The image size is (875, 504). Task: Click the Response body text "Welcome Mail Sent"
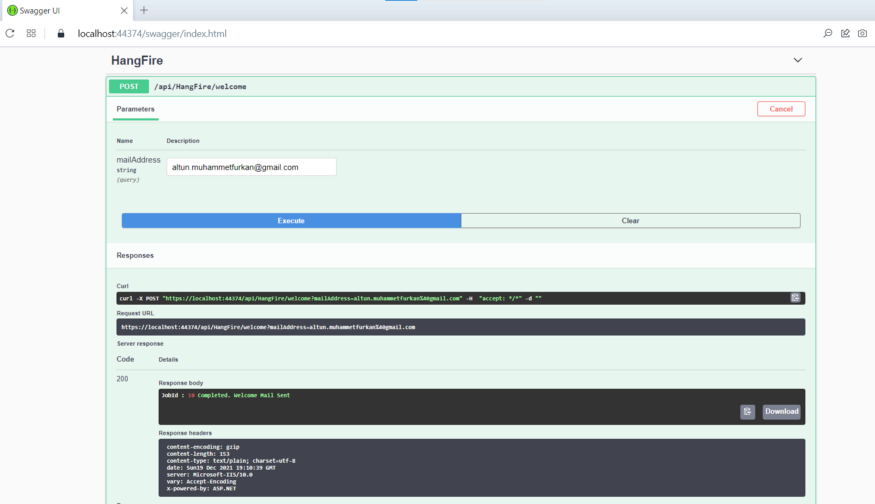[x=262, y=395]
